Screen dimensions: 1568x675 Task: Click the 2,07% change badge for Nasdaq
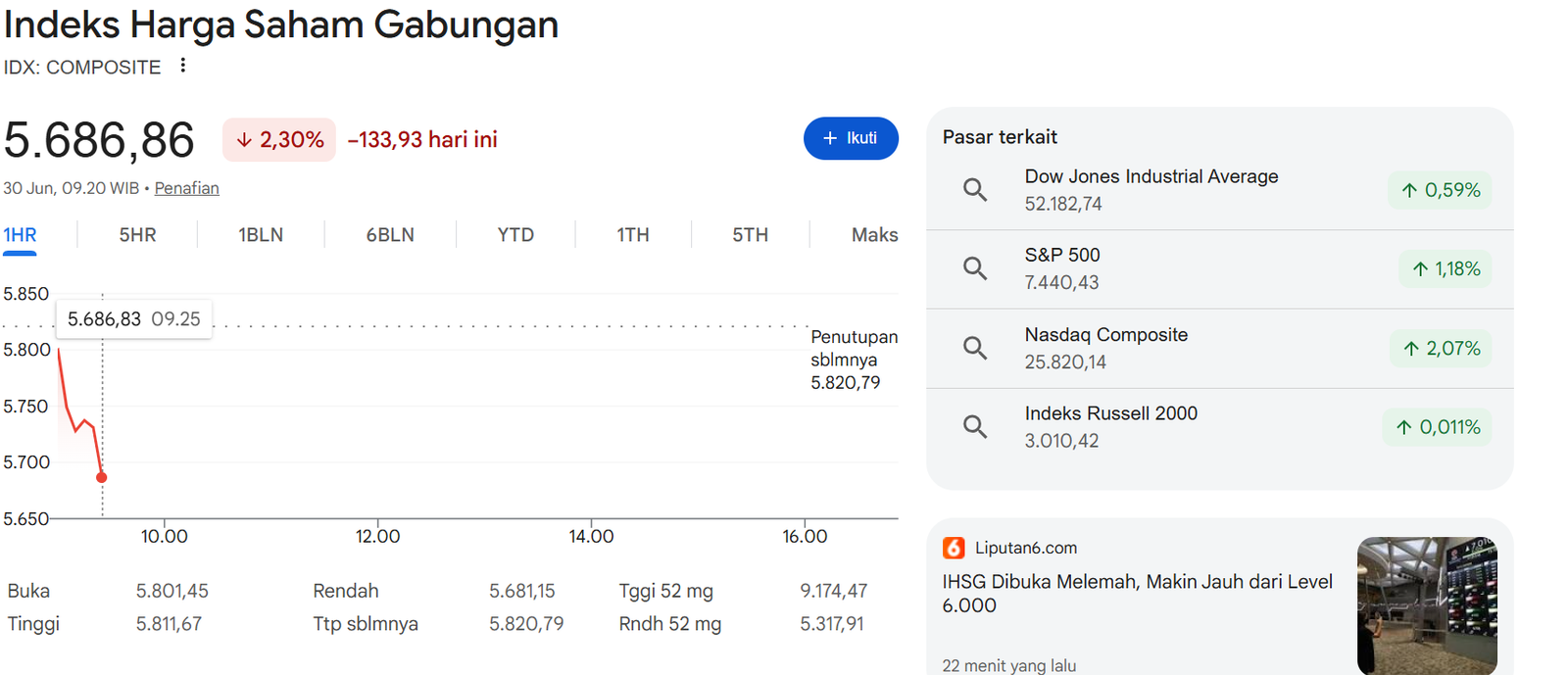[1441, 348]
